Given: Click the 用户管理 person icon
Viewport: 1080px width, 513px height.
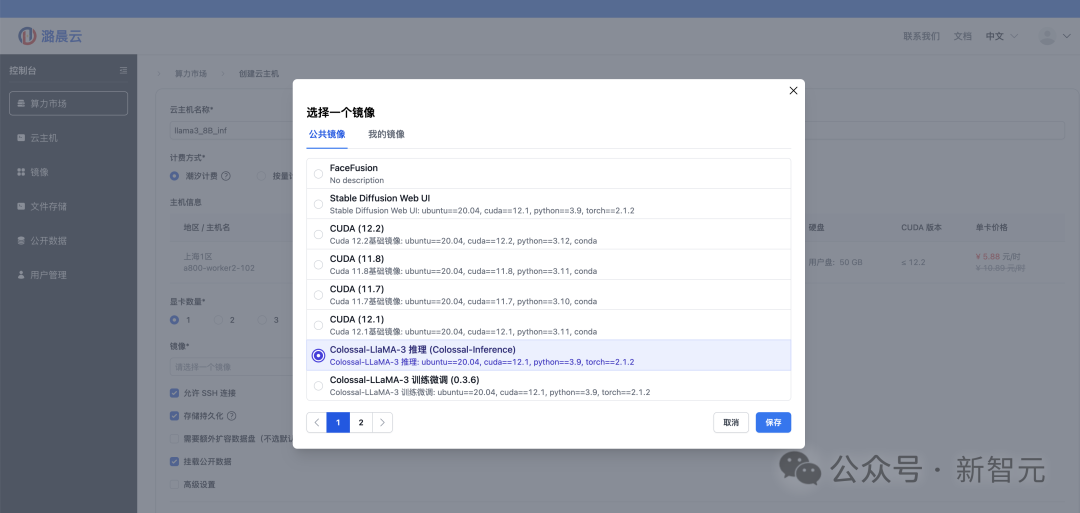Looking at the screenshot, I should [x=21, y=275].
